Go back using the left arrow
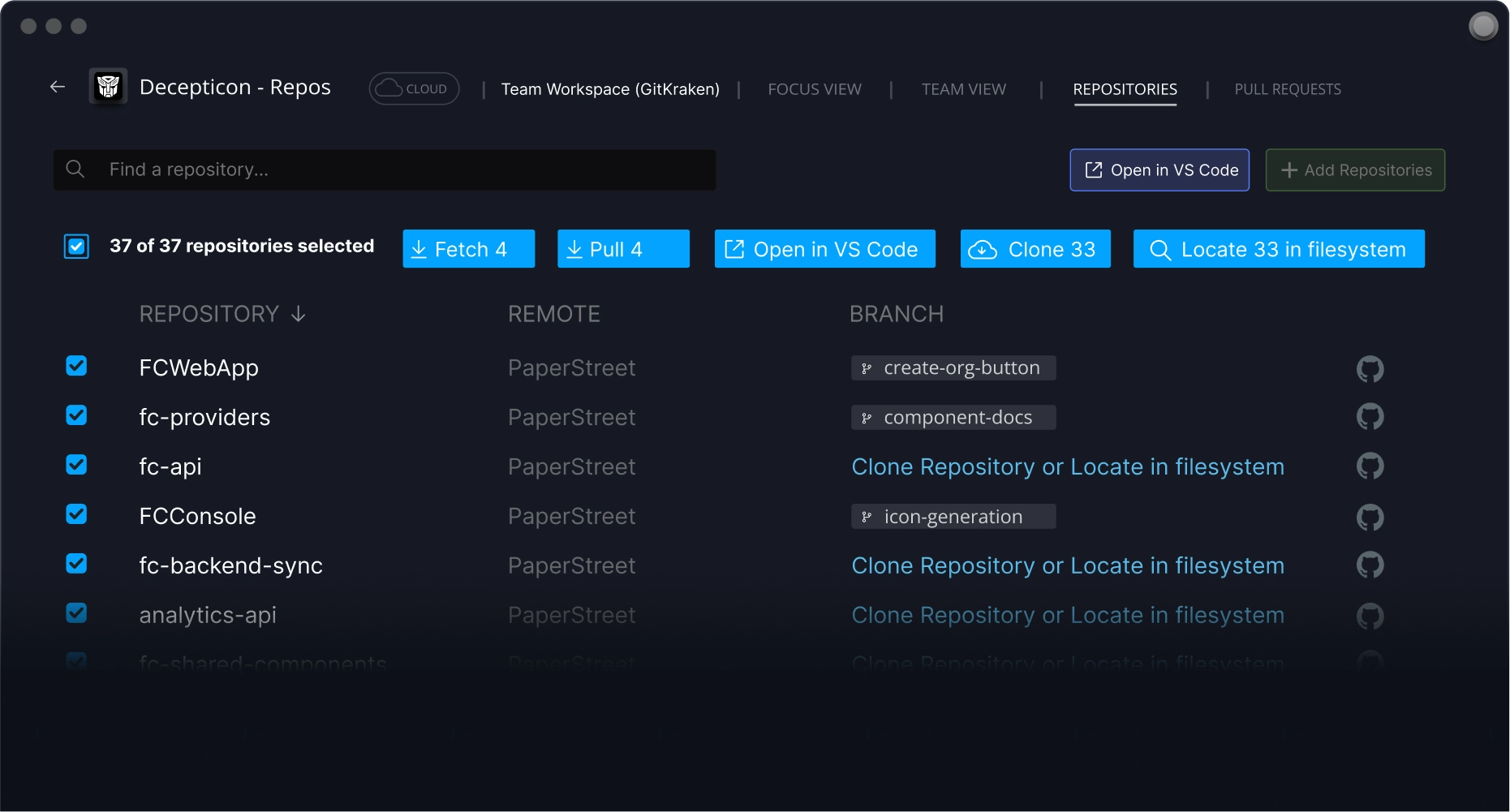The width and height of the screenshot is (1510, 812). pos(58,87)
